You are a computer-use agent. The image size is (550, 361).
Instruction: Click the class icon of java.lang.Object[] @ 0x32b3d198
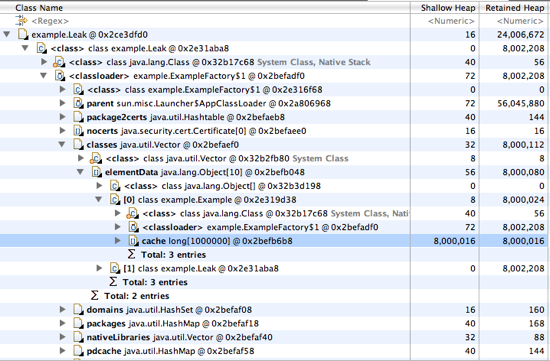pos(114,186)
